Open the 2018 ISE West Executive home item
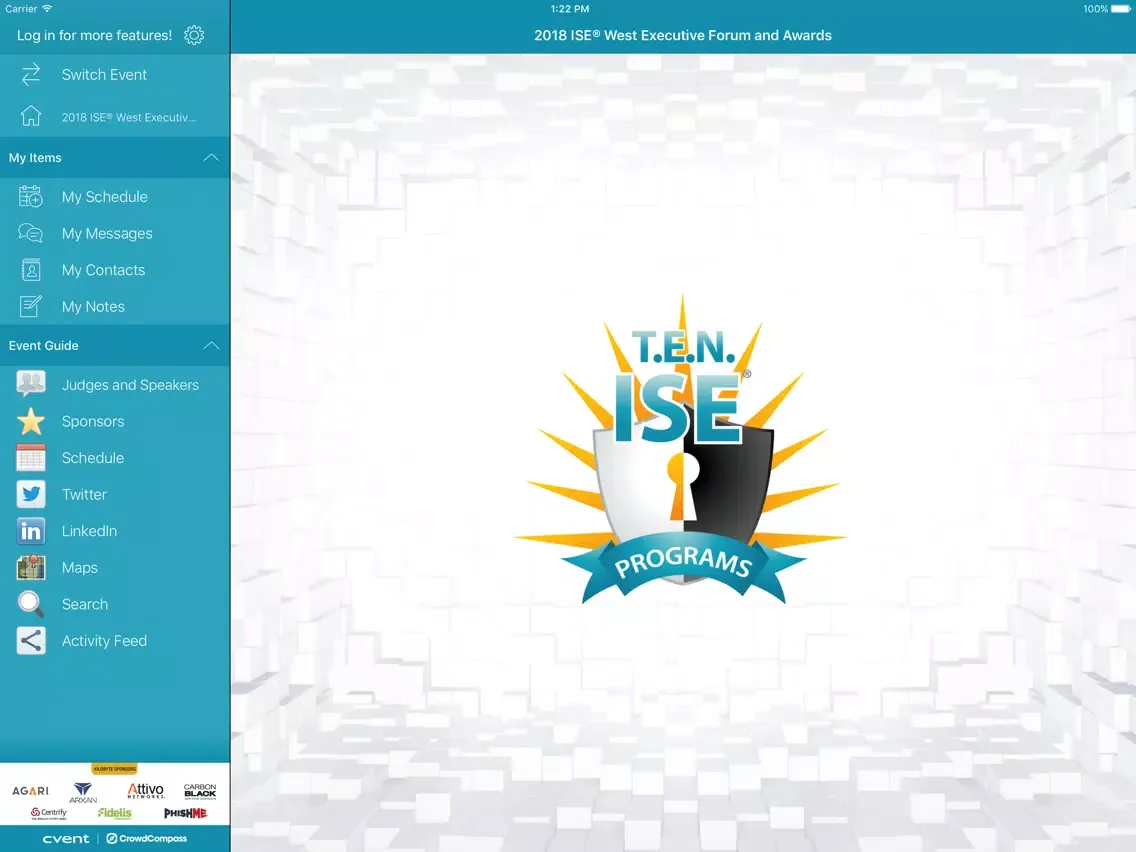1136x852 pixels. point(115,116)
